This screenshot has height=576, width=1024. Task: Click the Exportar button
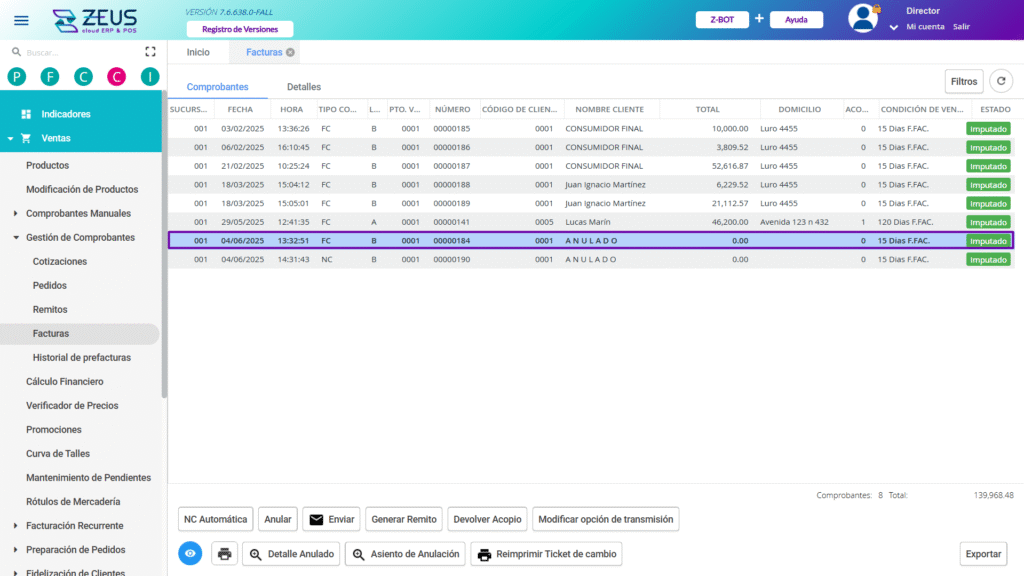pos(983,554)
